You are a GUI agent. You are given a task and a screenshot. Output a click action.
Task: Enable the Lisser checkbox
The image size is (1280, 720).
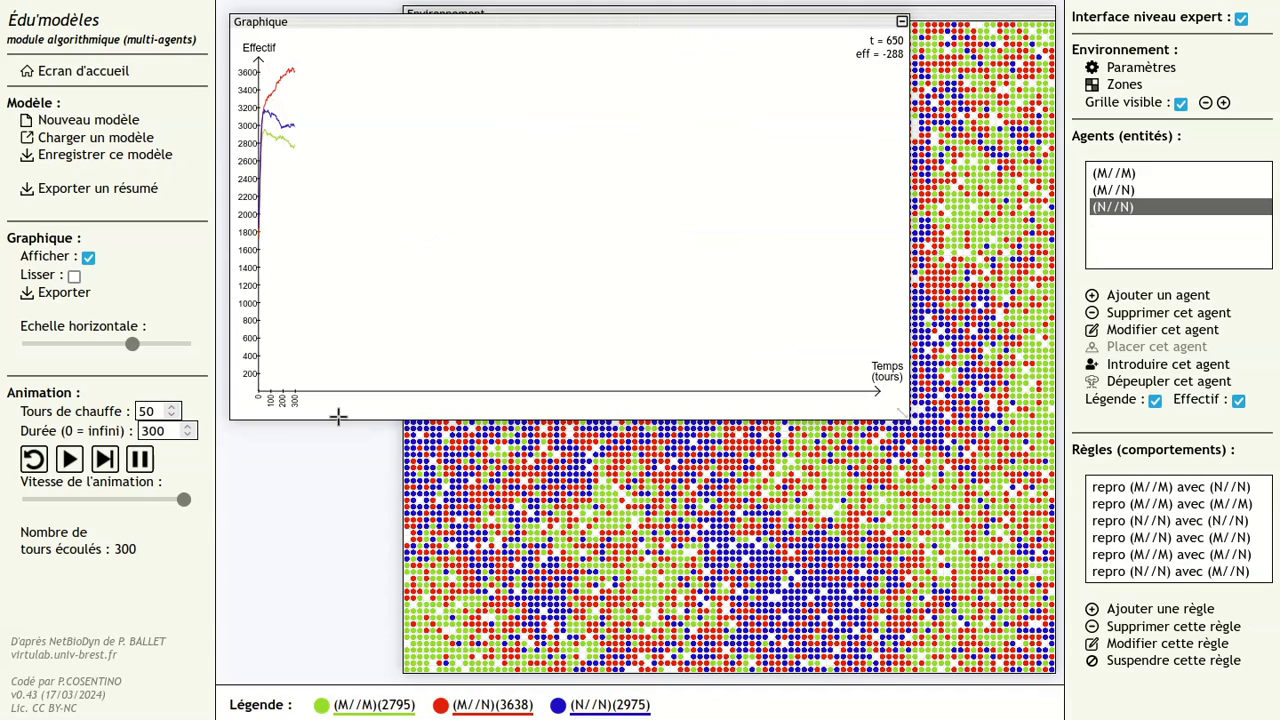tap(74, 276)
